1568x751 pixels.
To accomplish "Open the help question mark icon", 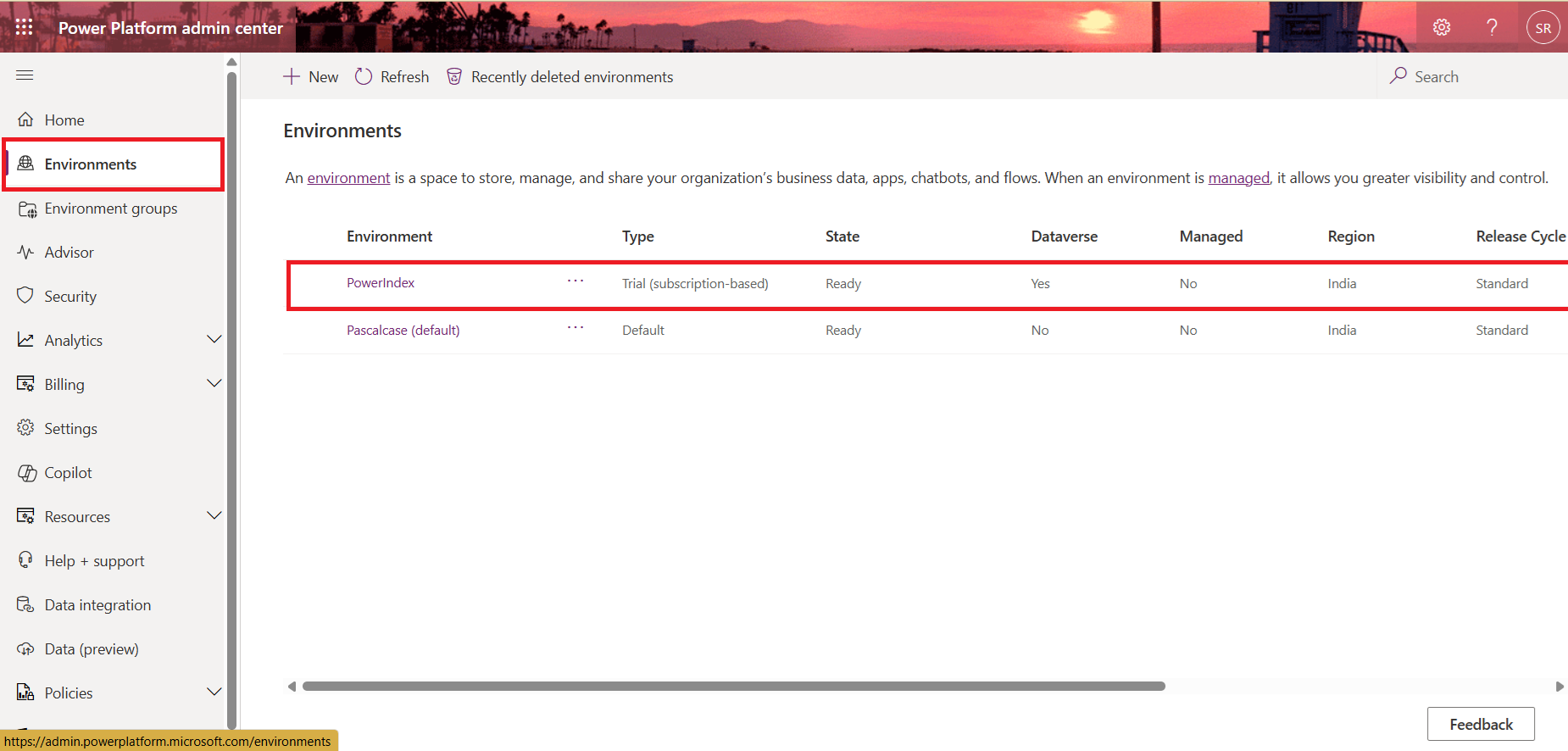I will tap(1492, 27).
